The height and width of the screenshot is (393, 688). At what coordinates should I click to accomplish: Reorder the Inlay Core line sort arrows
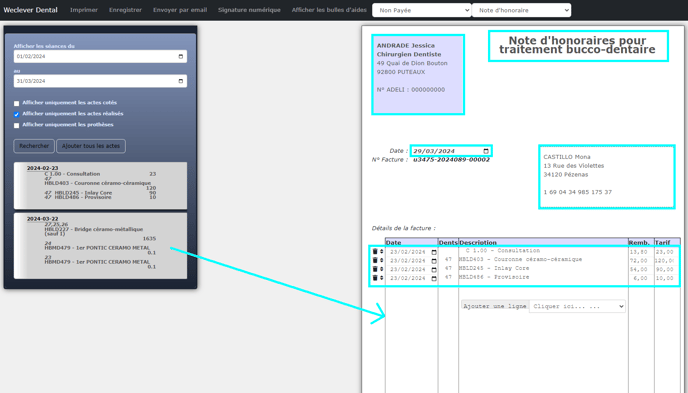[381, 269]
